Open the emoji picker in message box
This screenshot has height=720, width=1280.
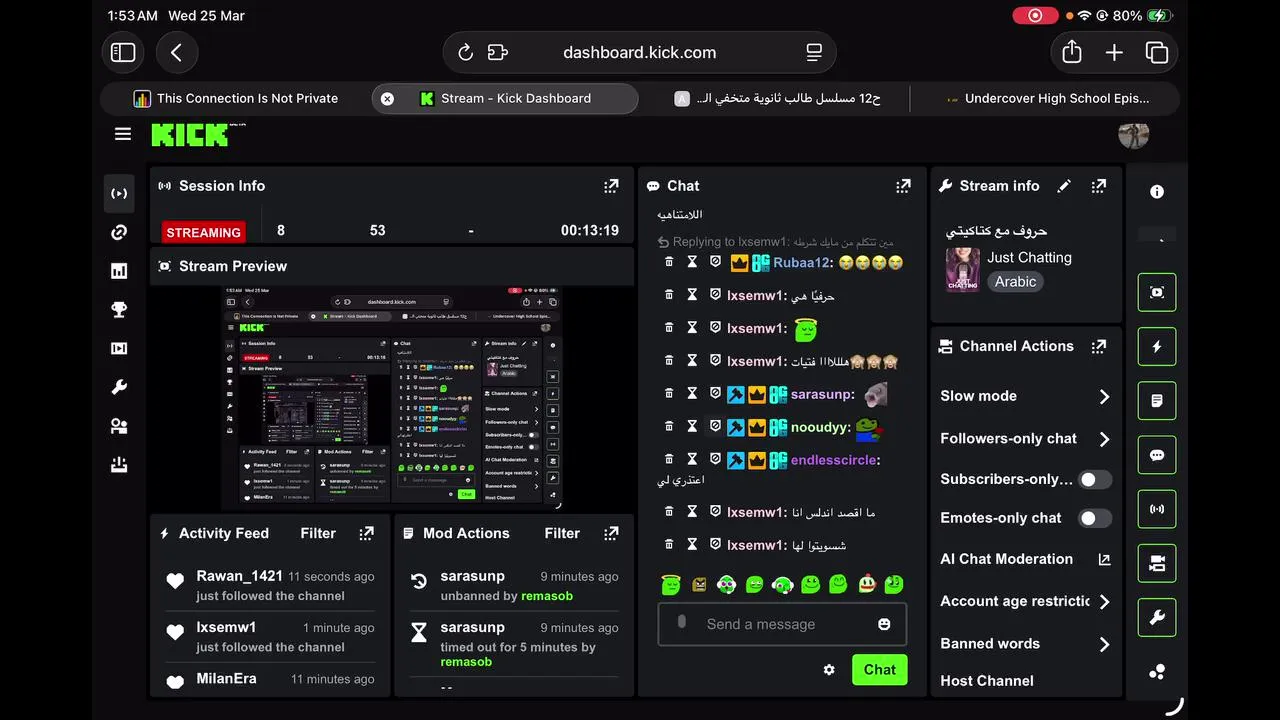tap(884, 624)
